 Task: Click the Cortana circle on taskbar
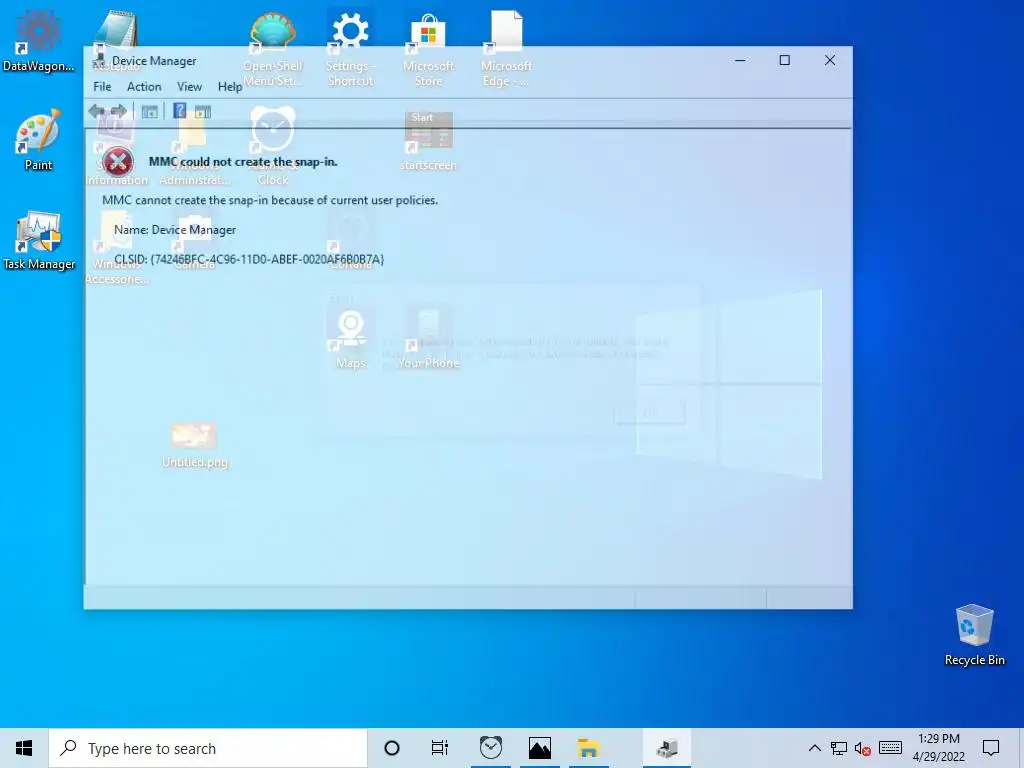tap(392, 748)
